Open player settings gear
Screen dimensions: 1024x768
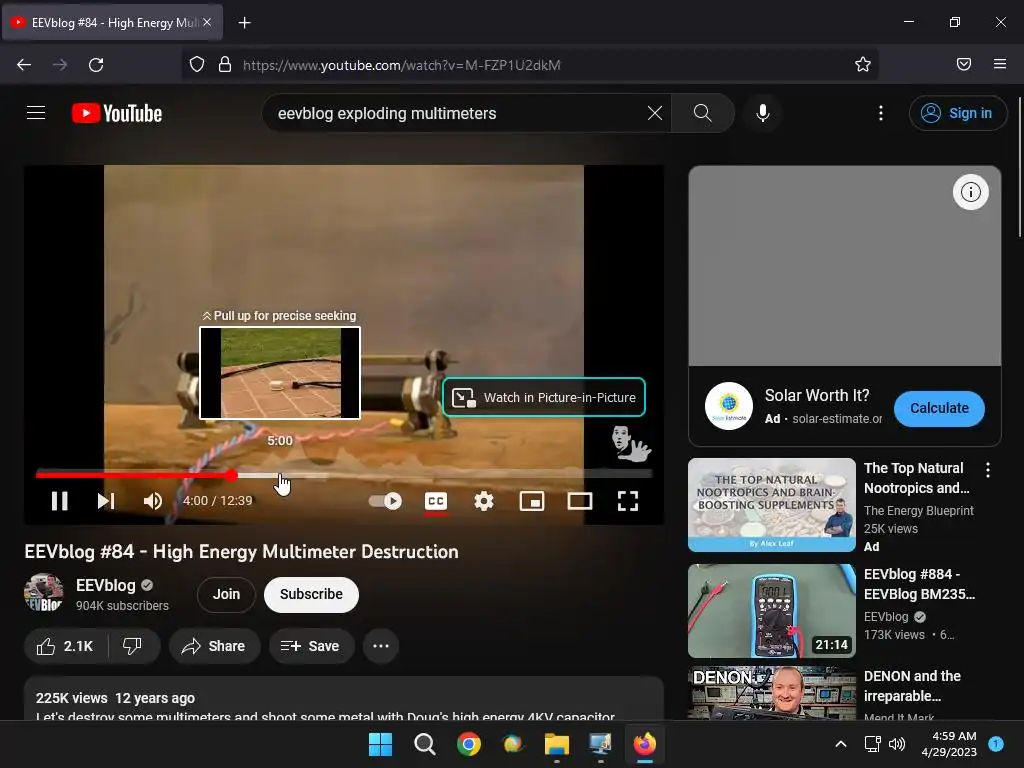(x=484, y=501)
